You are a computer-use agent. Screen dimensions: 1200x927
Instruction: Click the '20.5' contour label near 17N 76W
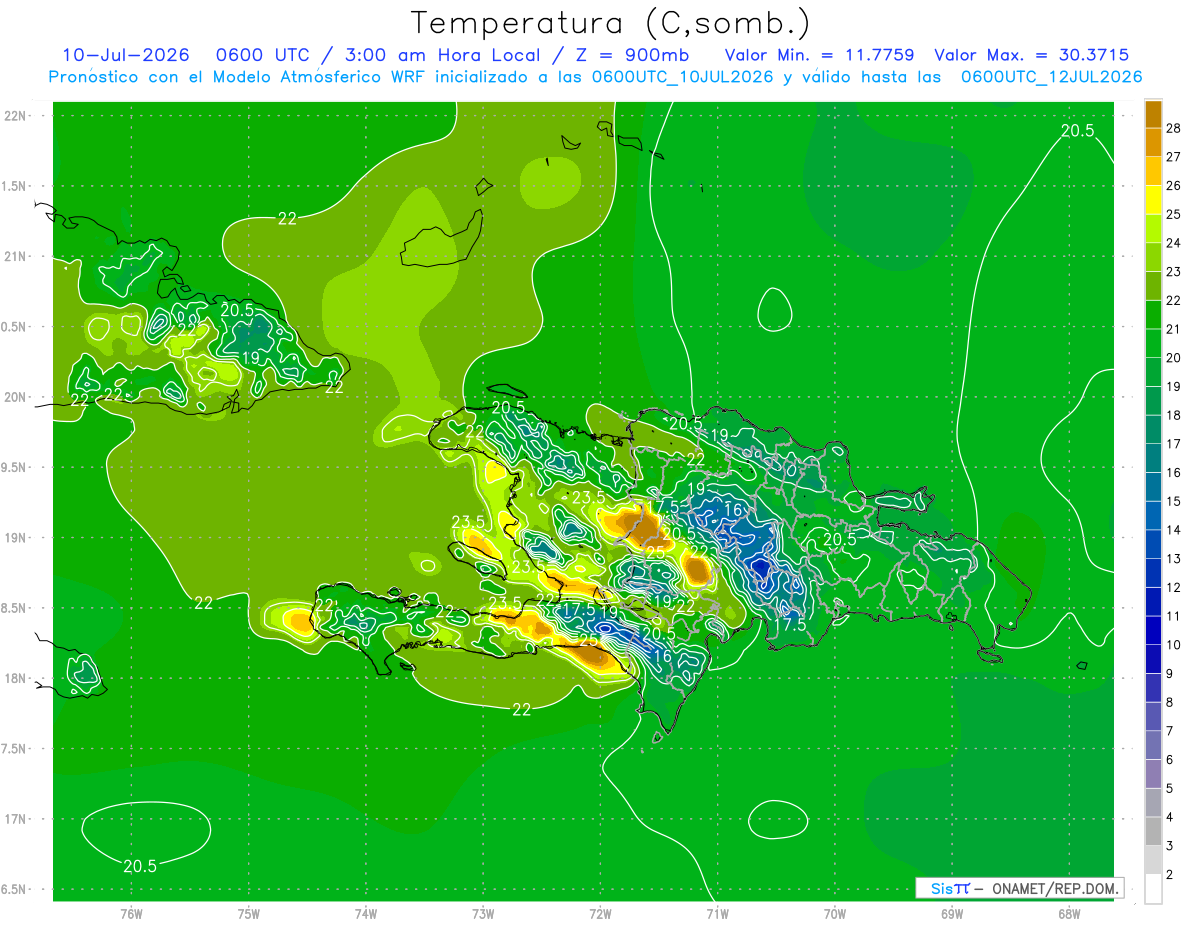pos(140,867)
